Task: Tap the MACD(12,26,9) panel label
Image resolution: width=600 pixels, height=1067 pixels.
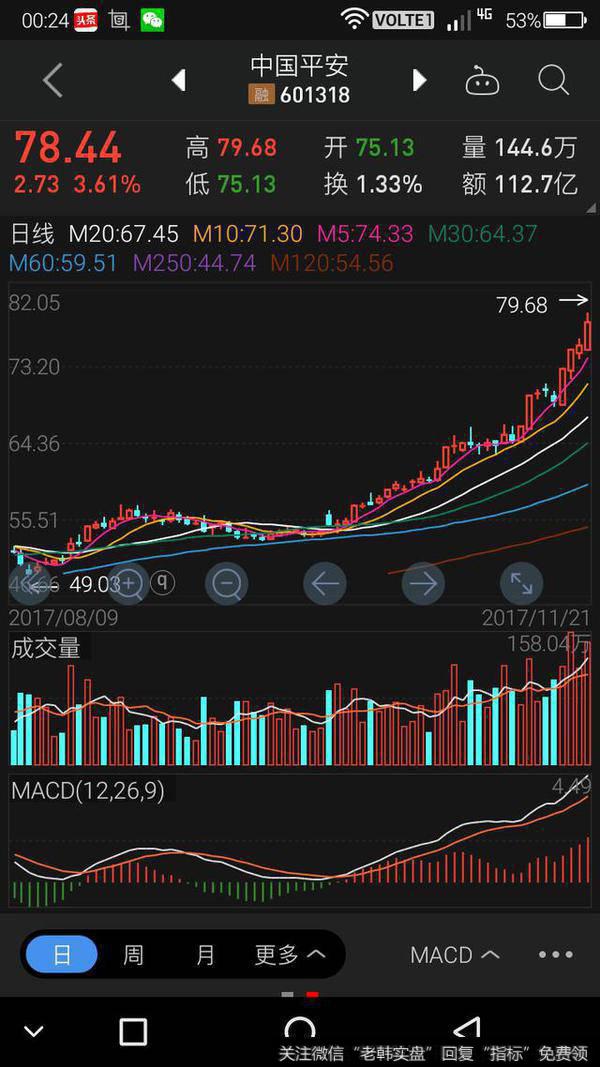Action: click(x=88, y=791)
